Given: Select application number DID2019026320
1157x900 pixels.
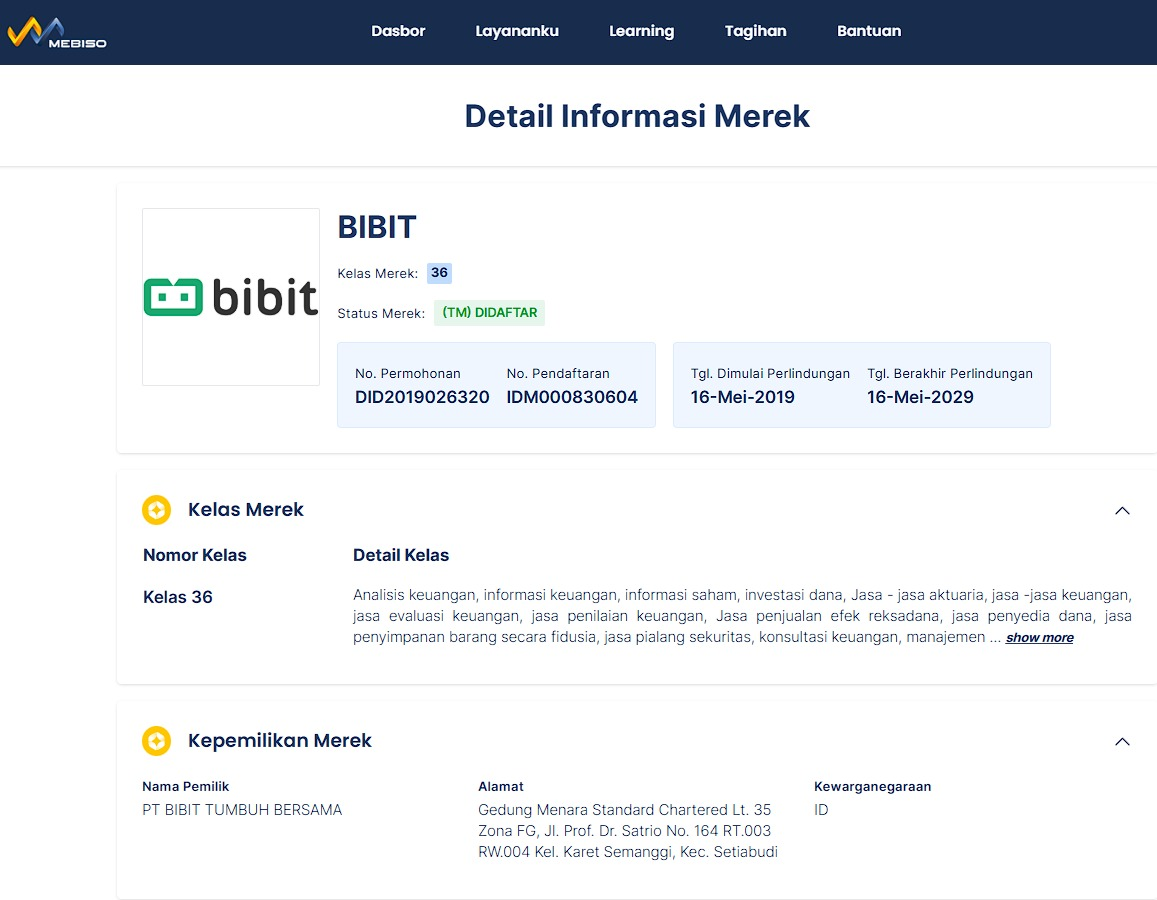Looking at the screenshot, I should click(421, 397).
